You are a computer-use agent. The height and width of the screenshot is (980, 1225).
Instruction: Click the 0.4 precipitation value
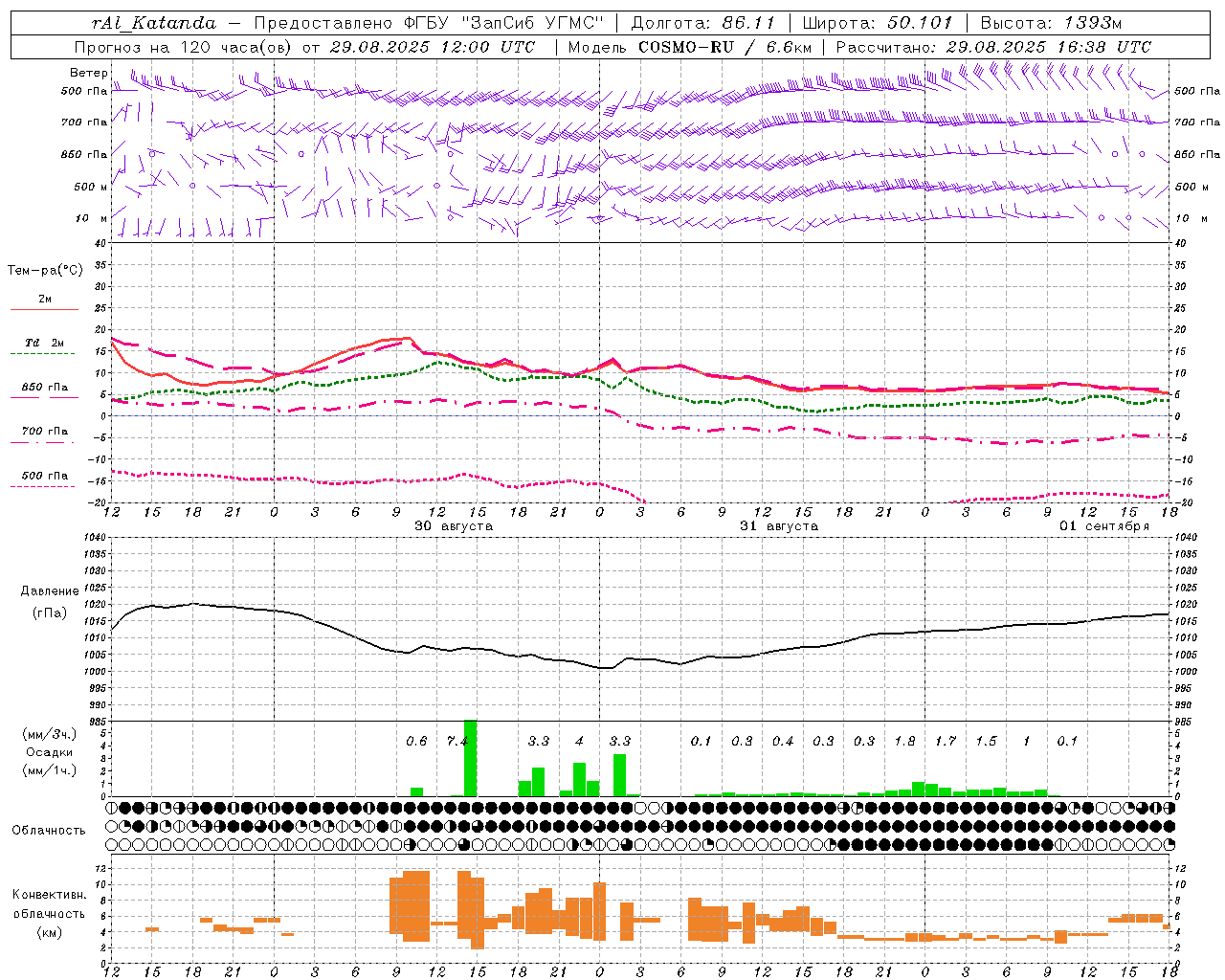click(783, 741)
